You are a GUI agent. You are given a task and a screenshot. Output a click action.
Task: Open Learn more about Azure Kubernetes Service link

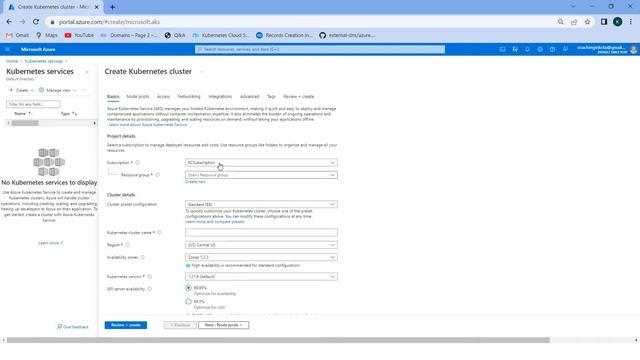(x=148, y=124)
